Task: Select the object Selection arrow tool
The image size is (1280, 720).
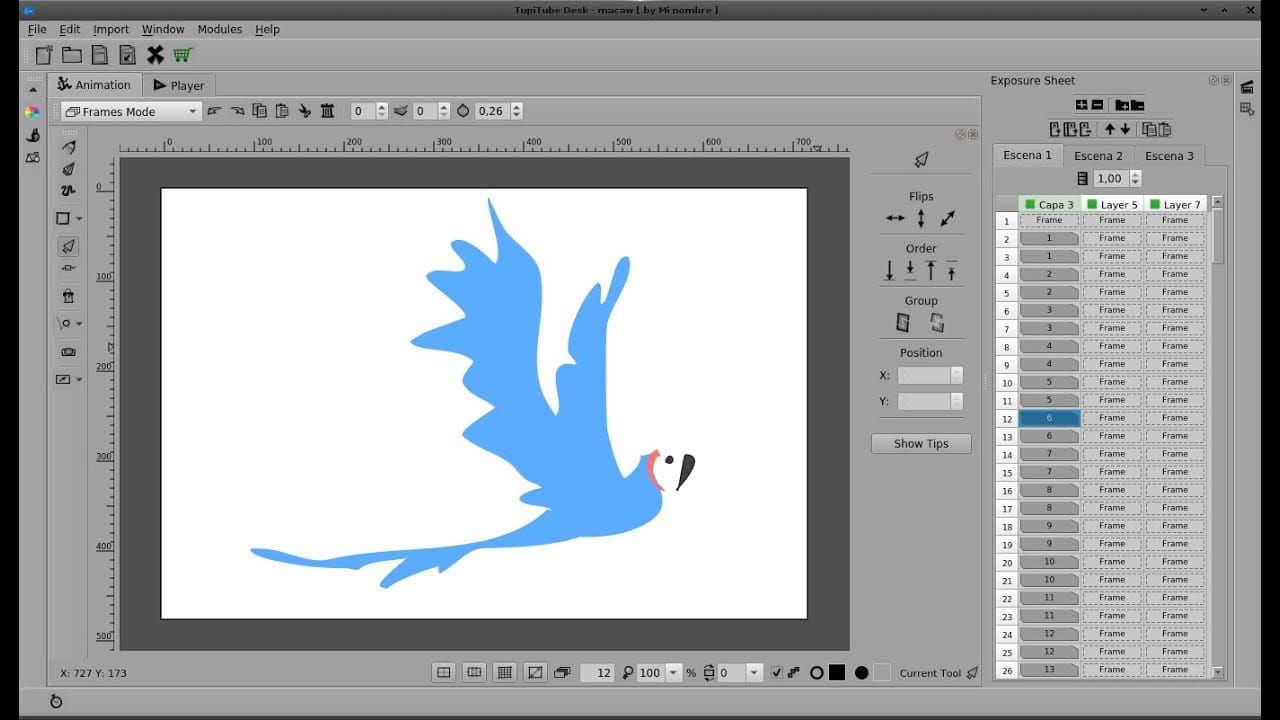Action: pyautogui.click(x=68, y=246)
